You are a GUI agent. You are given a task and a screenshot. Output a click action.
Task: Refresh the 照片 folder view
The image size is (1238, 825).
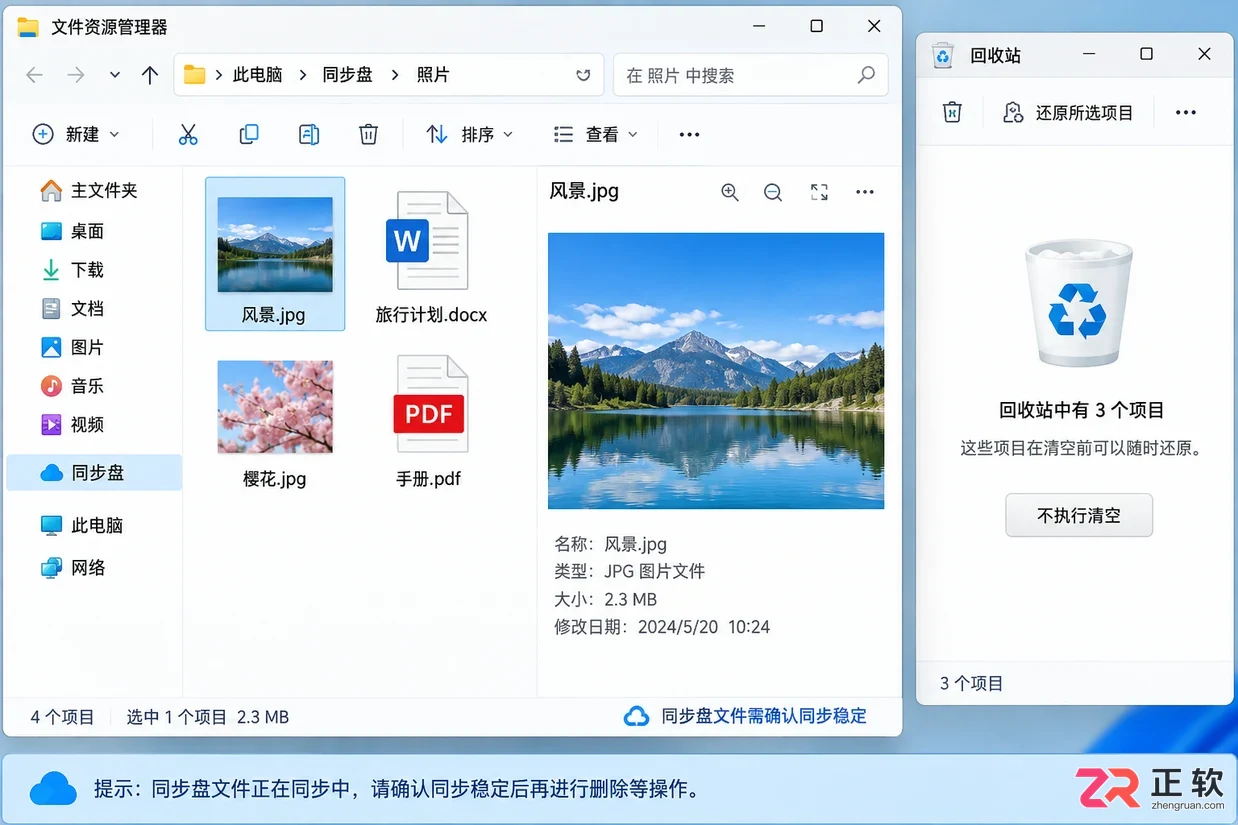coord(583,75)
